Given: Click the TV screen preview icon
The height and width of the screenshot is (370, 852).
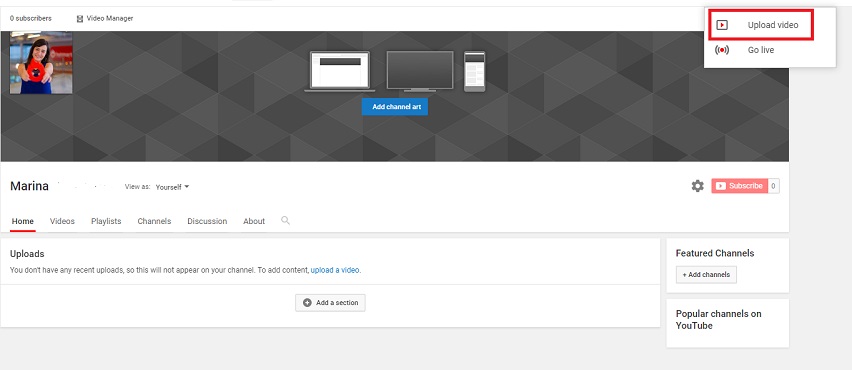Looking at the screenshot, I should tap(419, 71).
